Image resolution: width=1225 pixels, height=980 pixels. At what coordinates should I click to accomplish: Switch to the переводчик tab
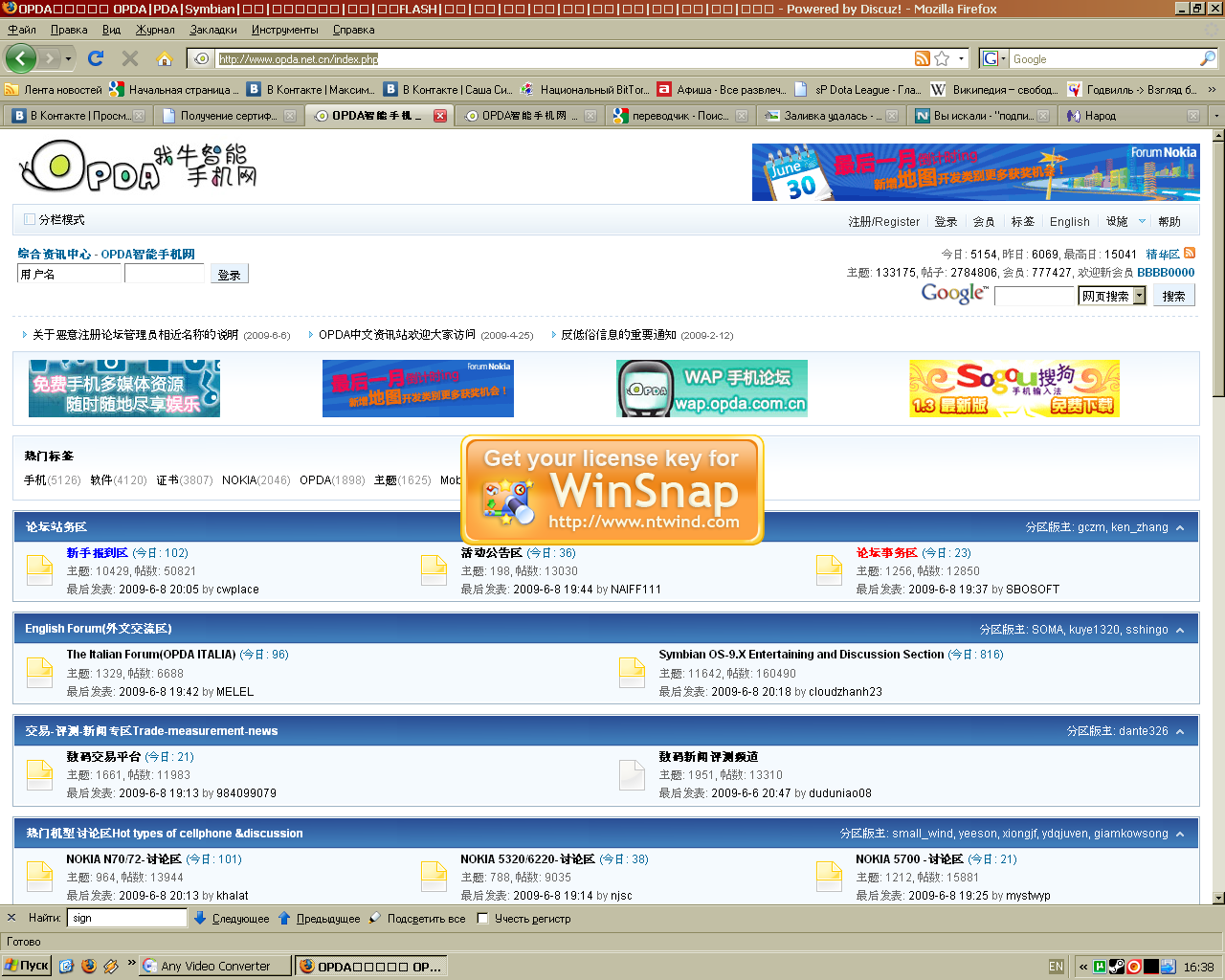pyautogui.click(x=680, y=116)
